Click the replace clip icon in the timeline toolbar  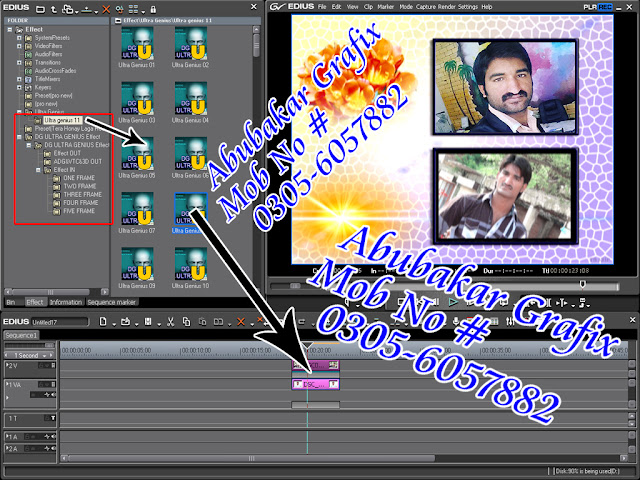tap(219, 322)
